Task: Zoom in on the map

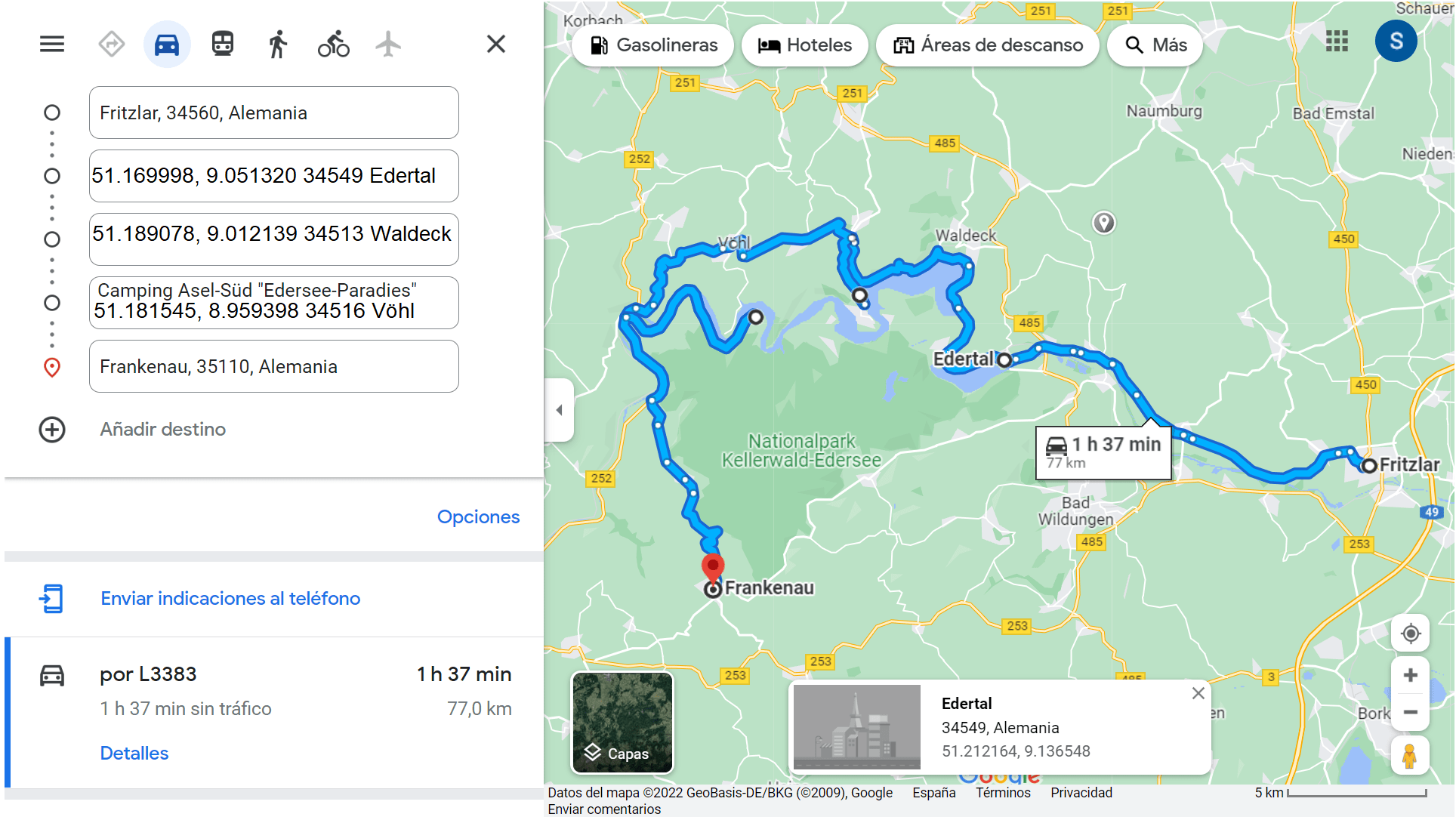Action: (1410, 675)
